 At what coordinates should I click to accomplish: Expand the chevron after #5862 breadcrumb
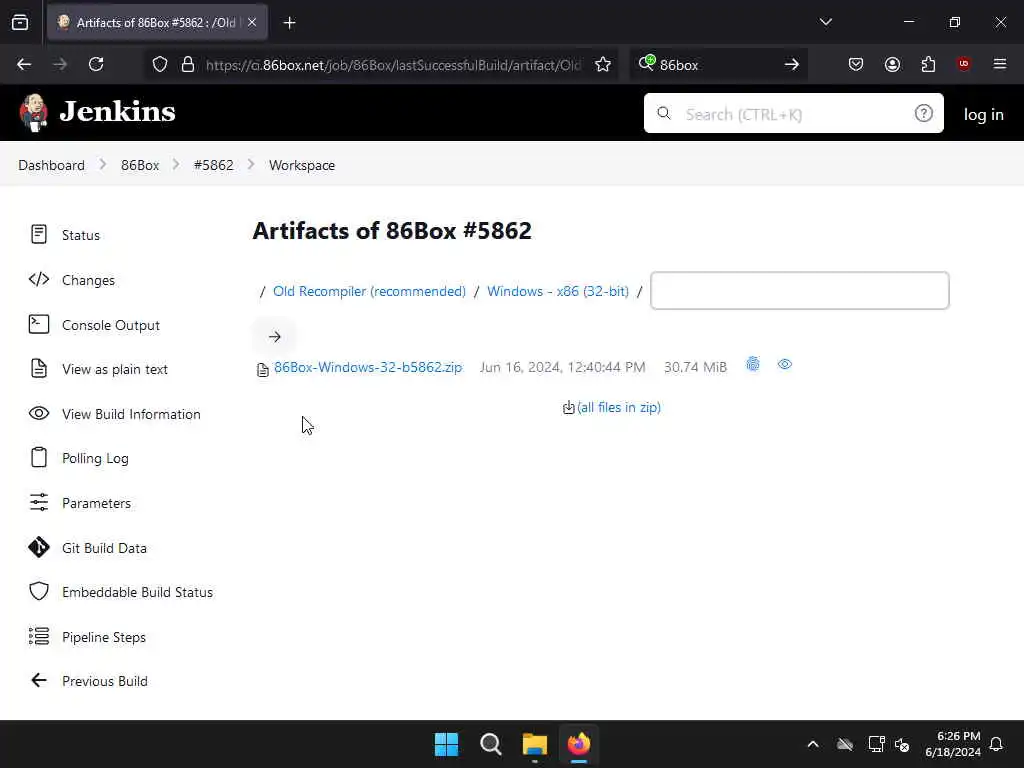pos(251,165)
